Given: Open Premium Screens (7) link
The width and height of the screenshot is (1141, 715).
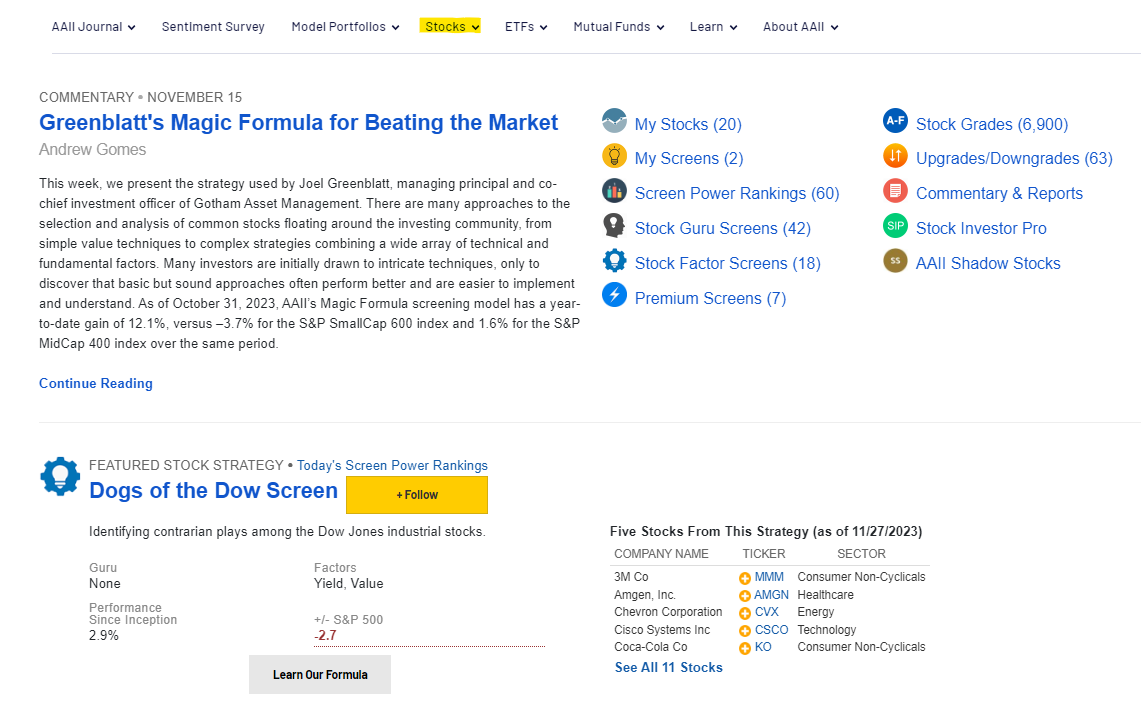Looking at the screenshot, I should click(x=710, y=298).
